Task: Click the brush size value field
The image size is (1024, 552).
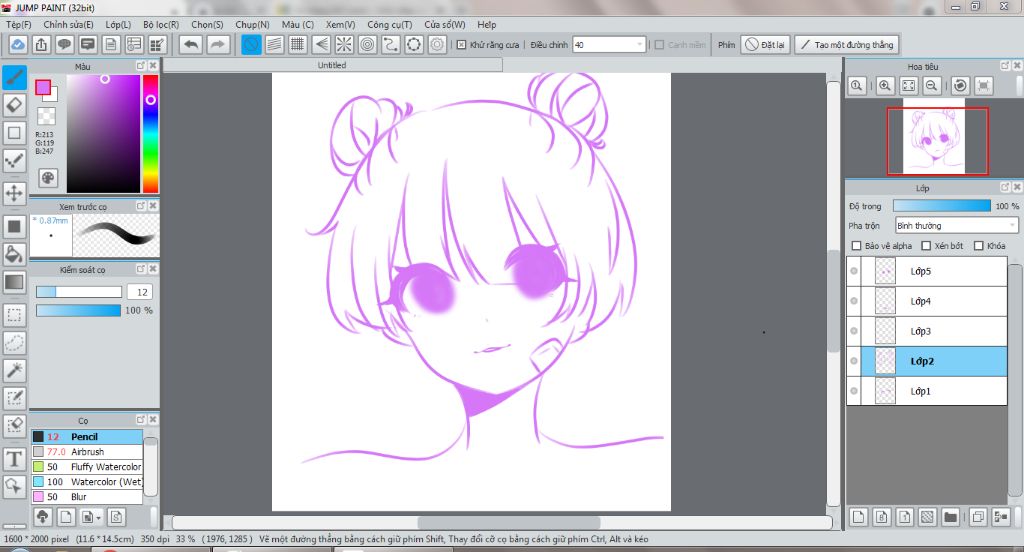Action: pos(141,292)
